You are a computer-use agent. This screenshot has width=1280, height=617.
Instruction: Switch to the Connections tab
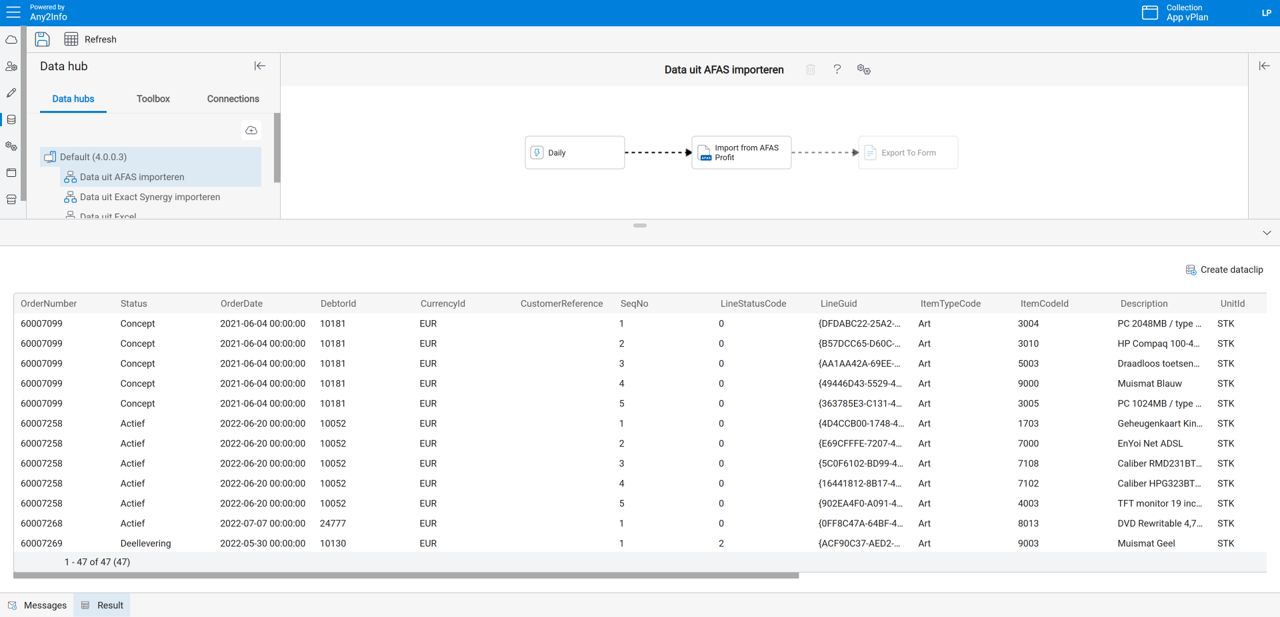[233, 99]
